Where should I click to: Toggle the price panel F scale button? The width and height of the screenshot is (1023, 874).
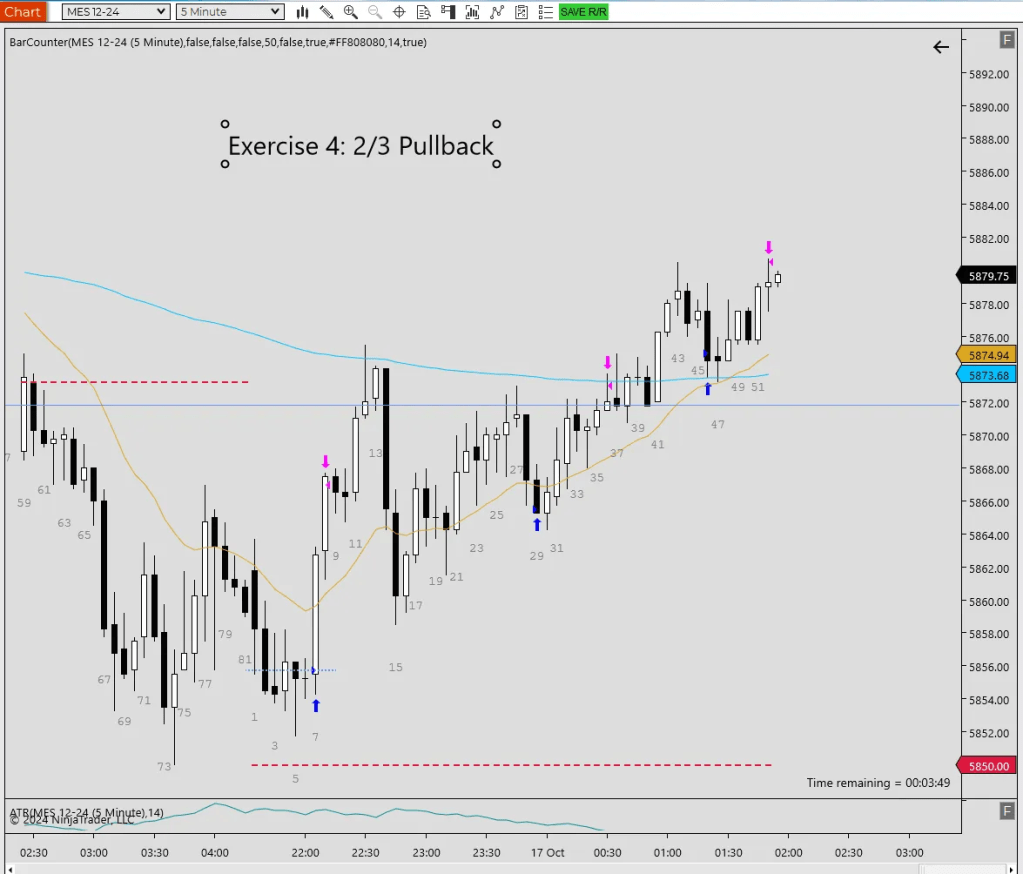click(1006, 40)
